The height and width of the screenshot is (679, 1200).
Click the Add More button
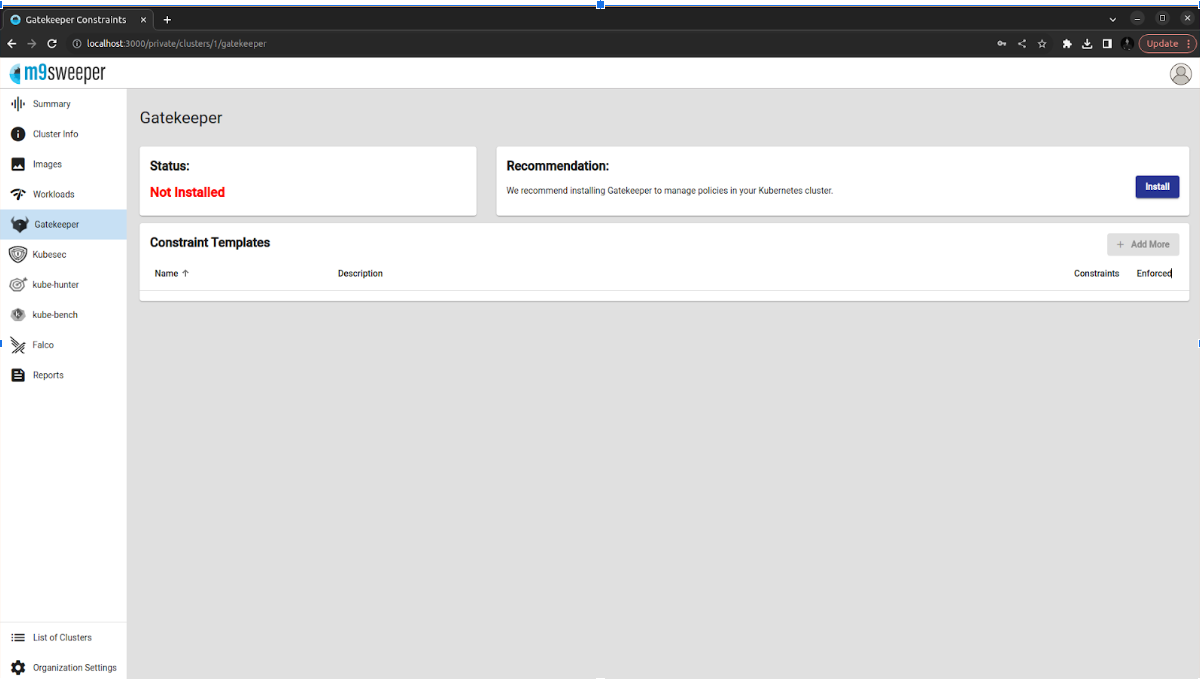tap(1142, 244)
